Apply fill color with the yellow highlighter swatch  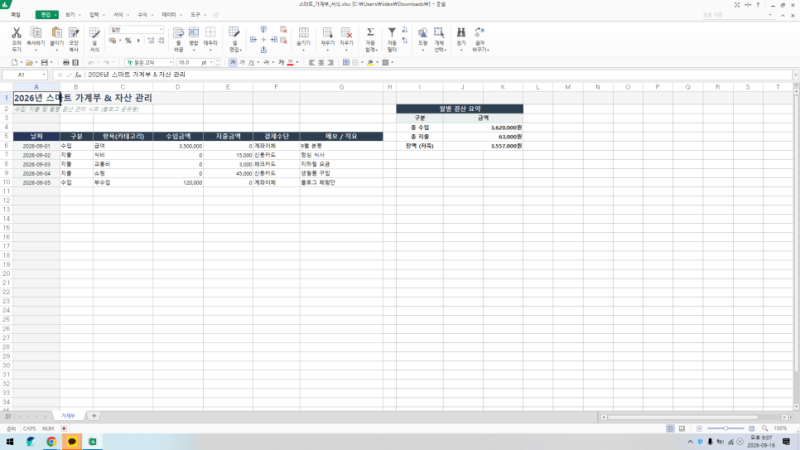[370, 62]
